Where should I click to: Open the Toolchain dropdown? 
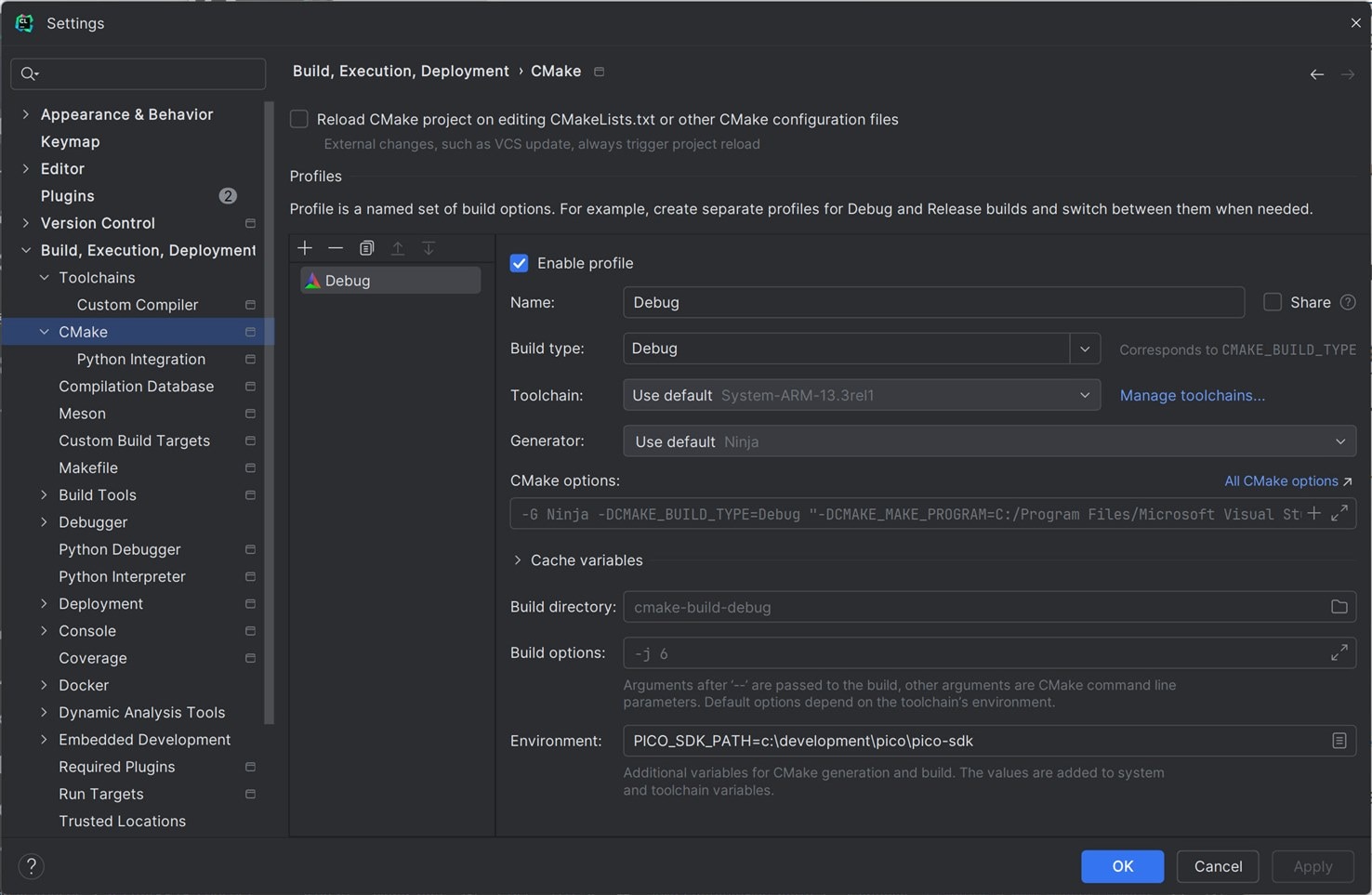[x=862, y=395]
